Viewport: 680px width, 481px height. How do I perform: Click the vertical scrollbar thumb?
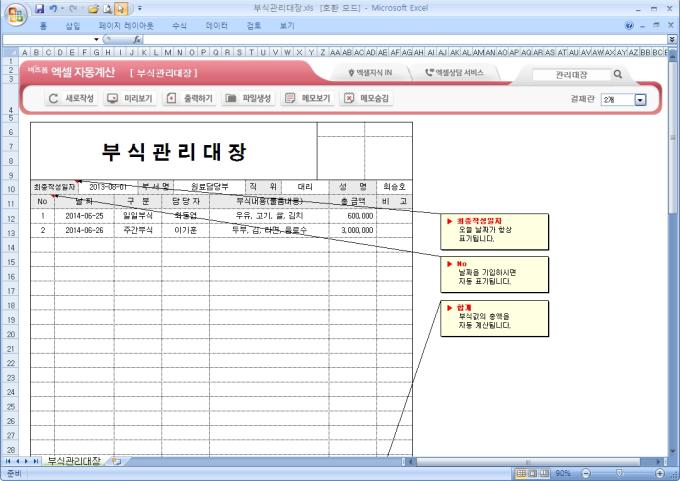click(673, 138)
